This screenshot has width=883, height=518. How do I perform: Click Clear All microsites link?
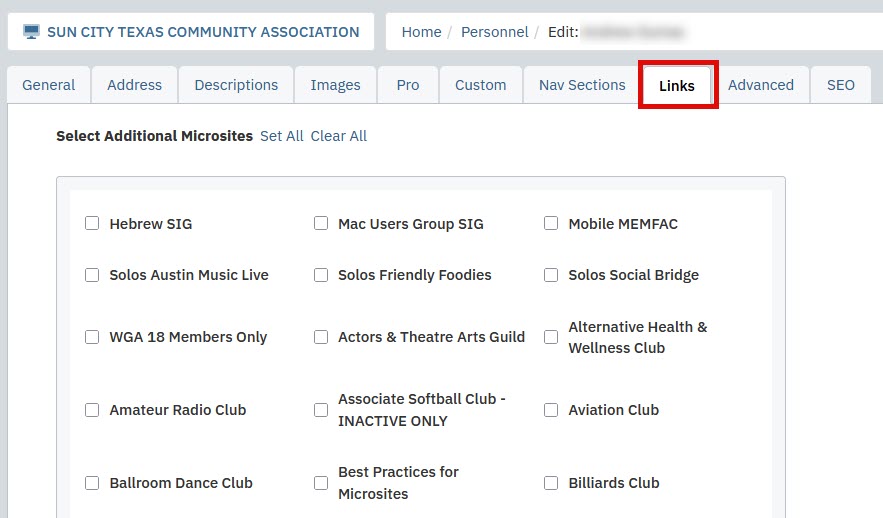(338, 136)
